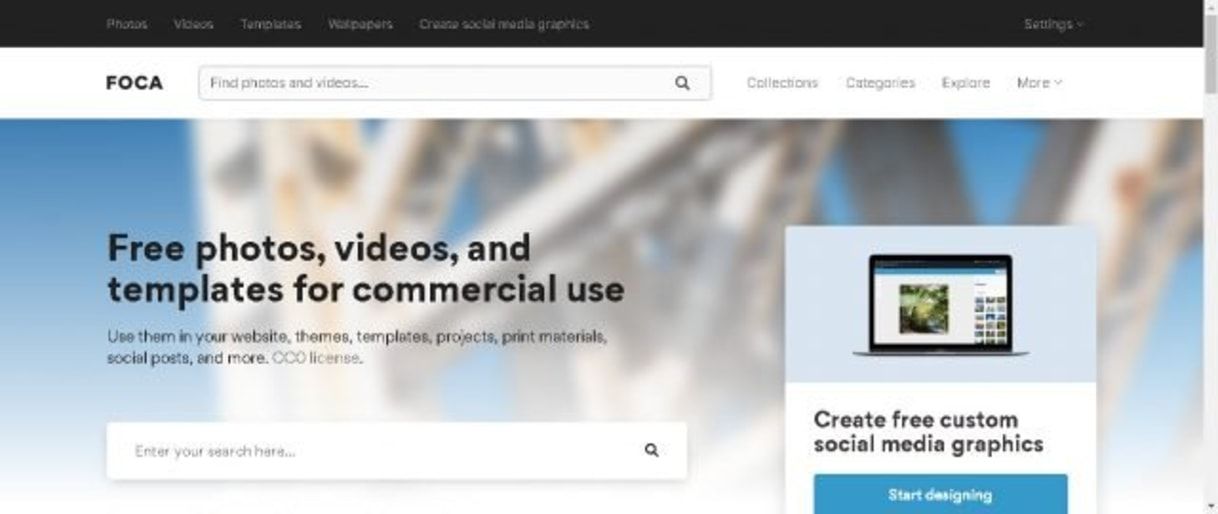1218x514 pixels.
Task: Click the Start designing button
Action: click(940, 494)
